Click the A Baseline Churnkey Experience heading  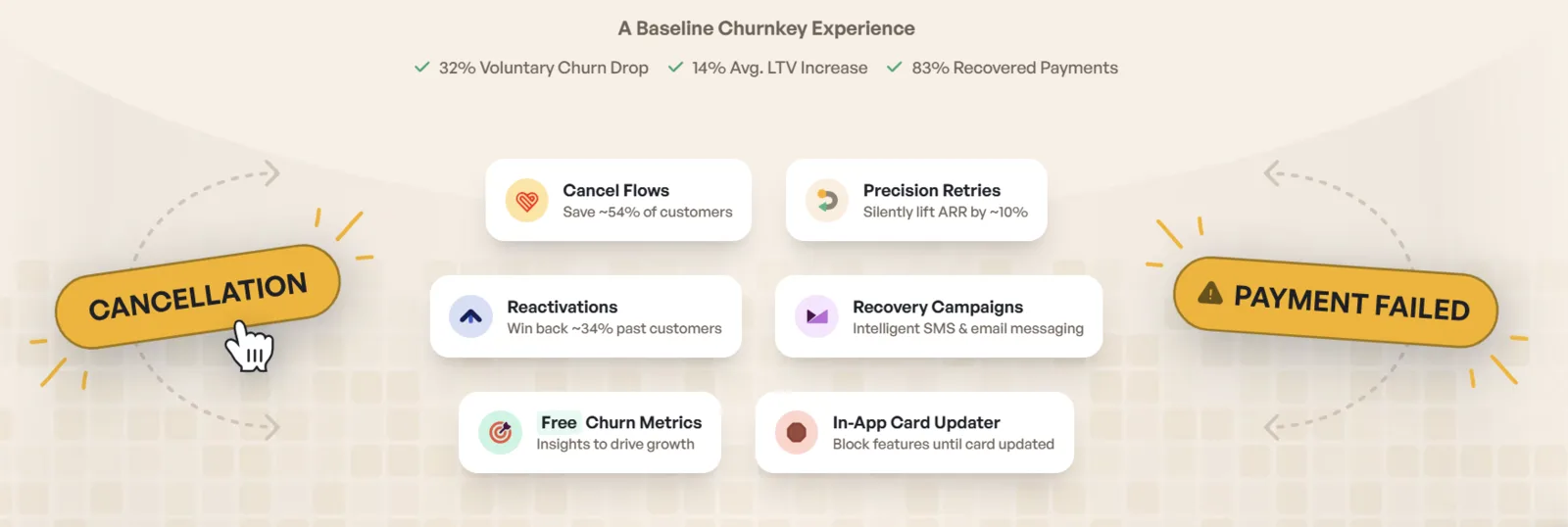(x=766, y=28)
